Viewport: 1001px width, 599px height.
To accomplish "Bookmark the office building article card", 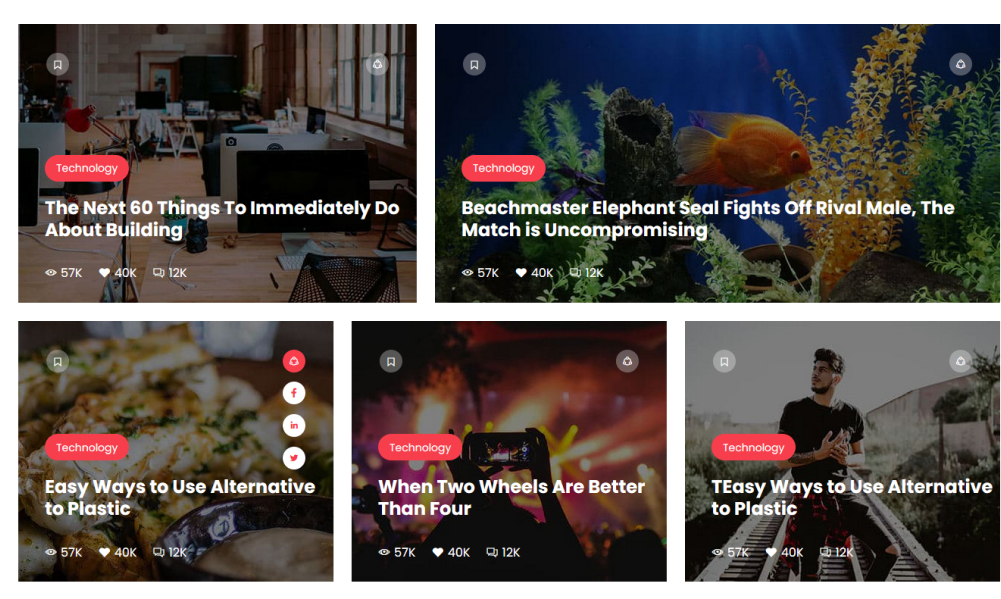I will click(57, 64).
